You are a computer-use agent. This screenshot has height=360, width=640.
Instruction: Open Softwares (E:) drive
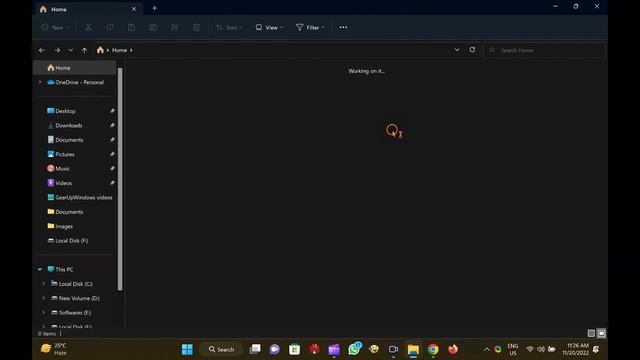75,312
